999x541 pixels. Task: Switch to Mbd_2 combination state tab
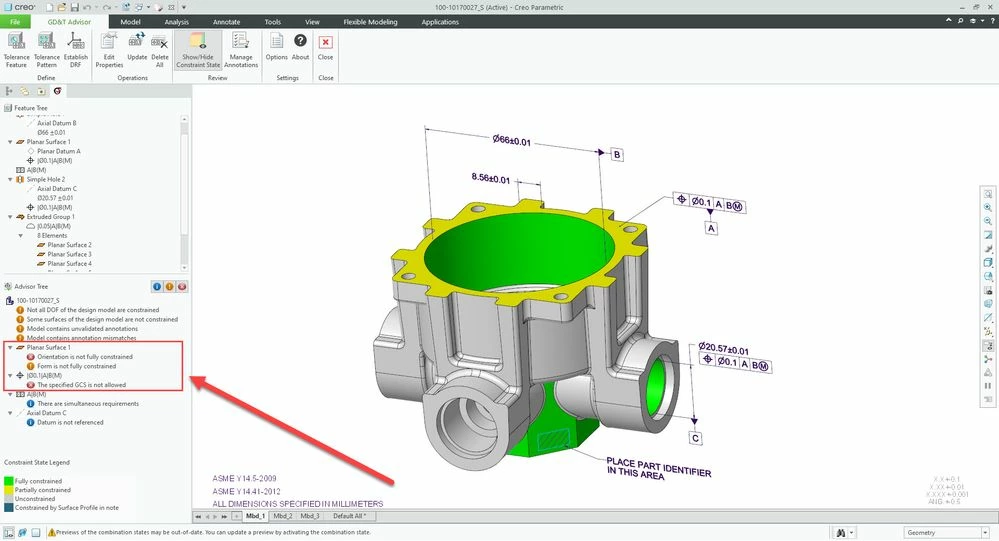(x=283, y=516)
